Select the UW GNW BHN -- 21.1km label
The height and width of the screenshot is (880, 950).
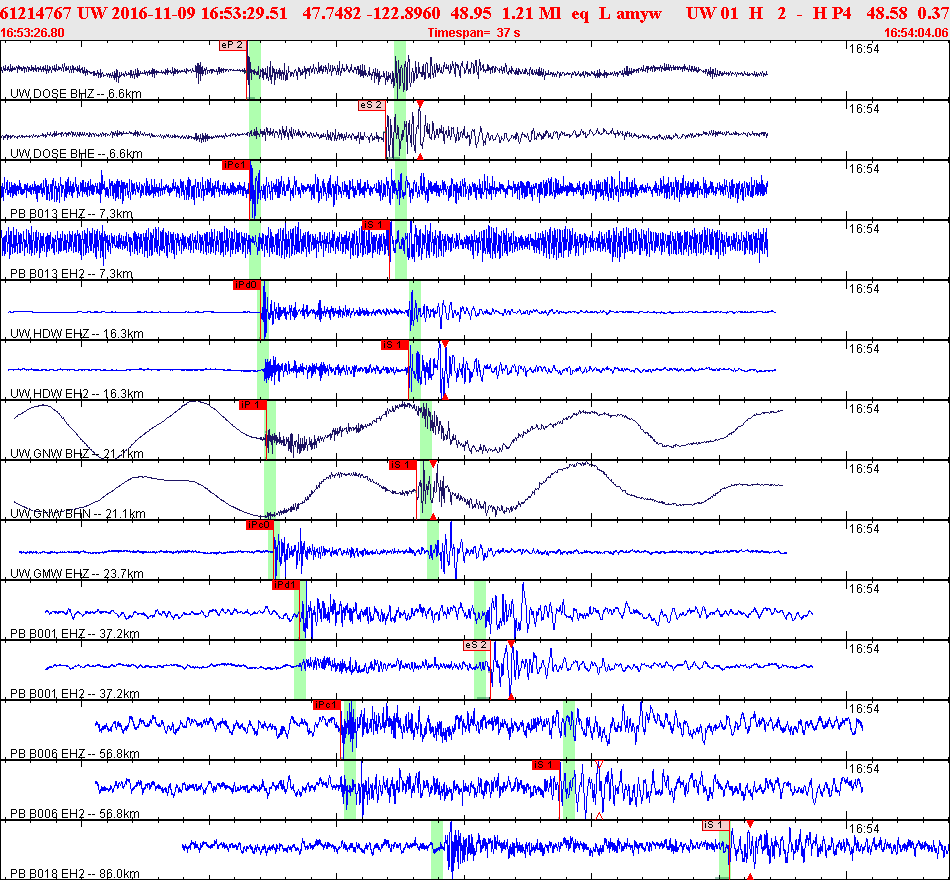[x=78, y=513]
